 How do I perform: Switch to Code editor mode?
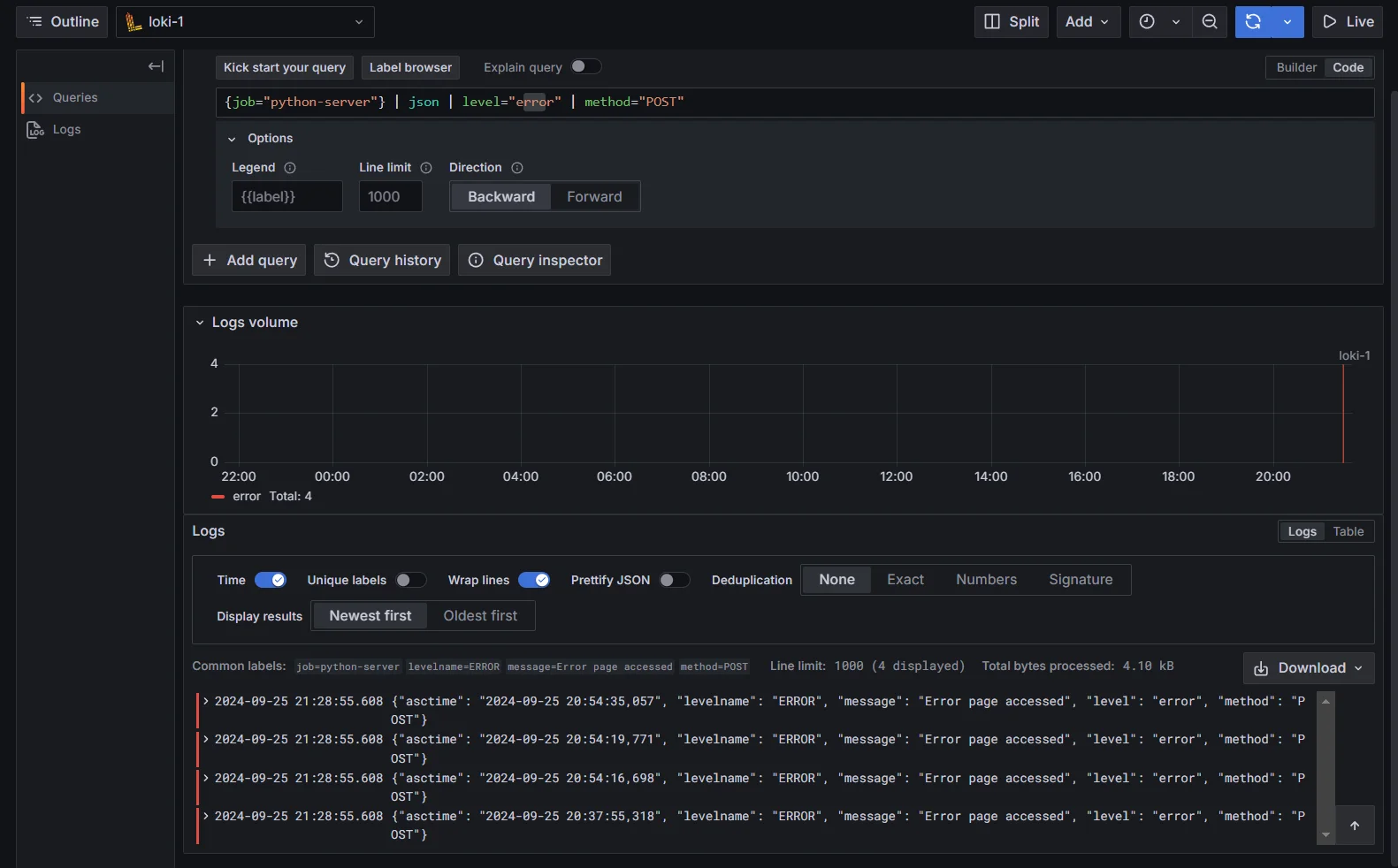coord(1348,67)
